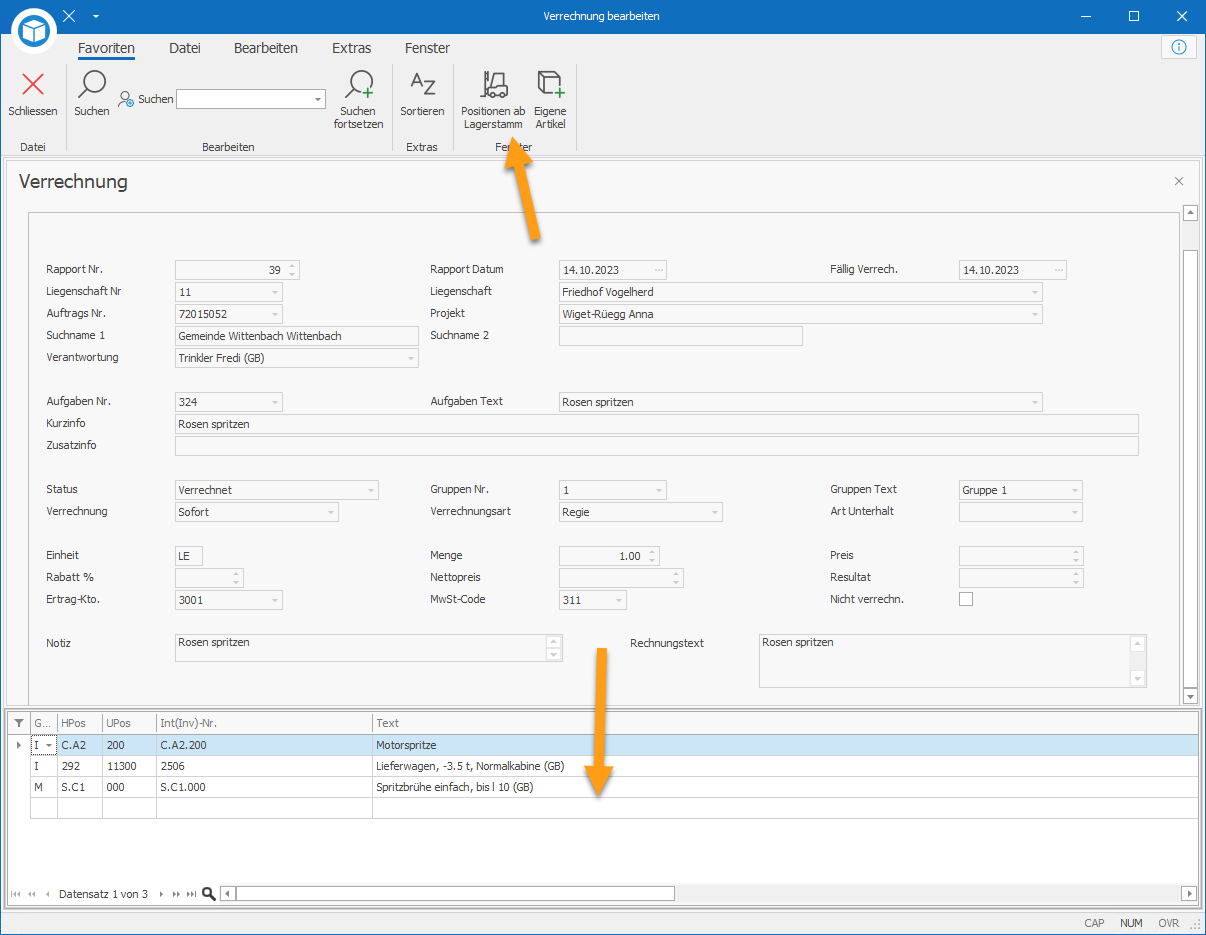The image size is (1206, 935).
Task: Open the quick access toolbar customize arrow
Action: 96,16
